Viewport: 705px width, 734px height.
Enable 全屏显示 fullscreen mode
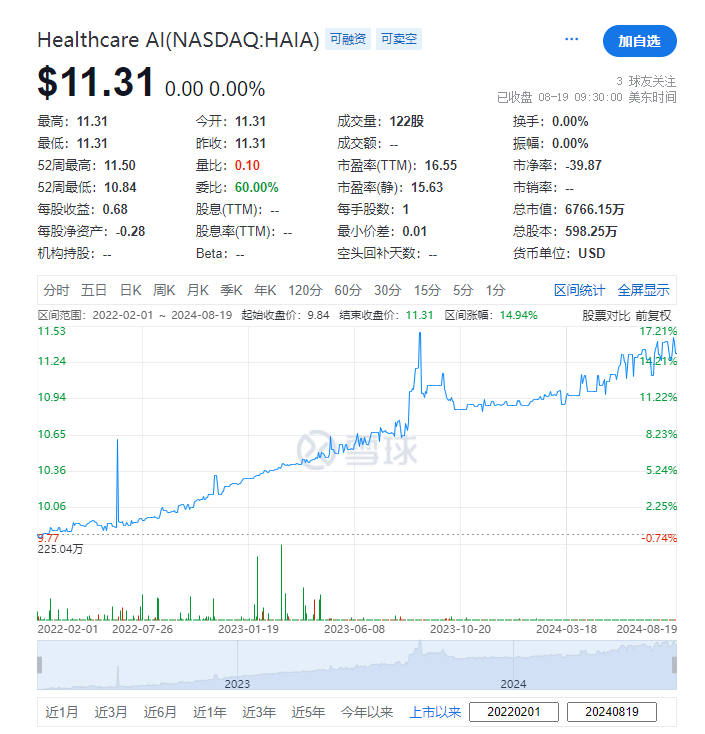pos(643,290)
